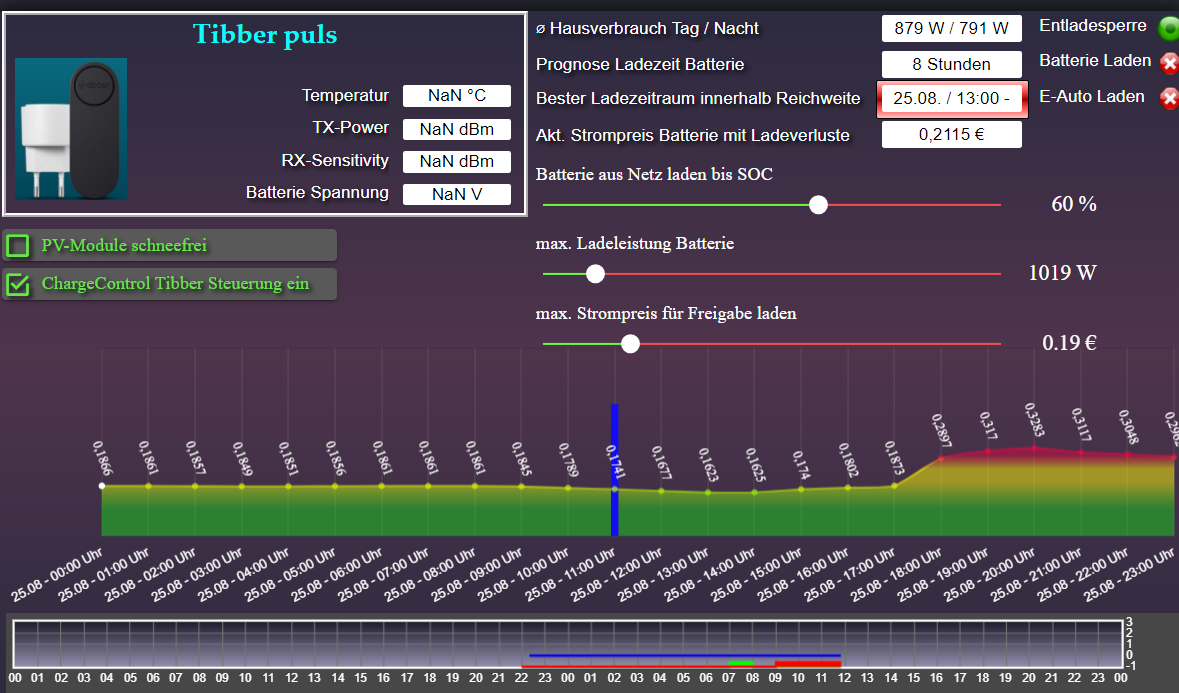
Task: Click the 25.08 - 06:00 Uhr axis label
Action: [336, 575]
